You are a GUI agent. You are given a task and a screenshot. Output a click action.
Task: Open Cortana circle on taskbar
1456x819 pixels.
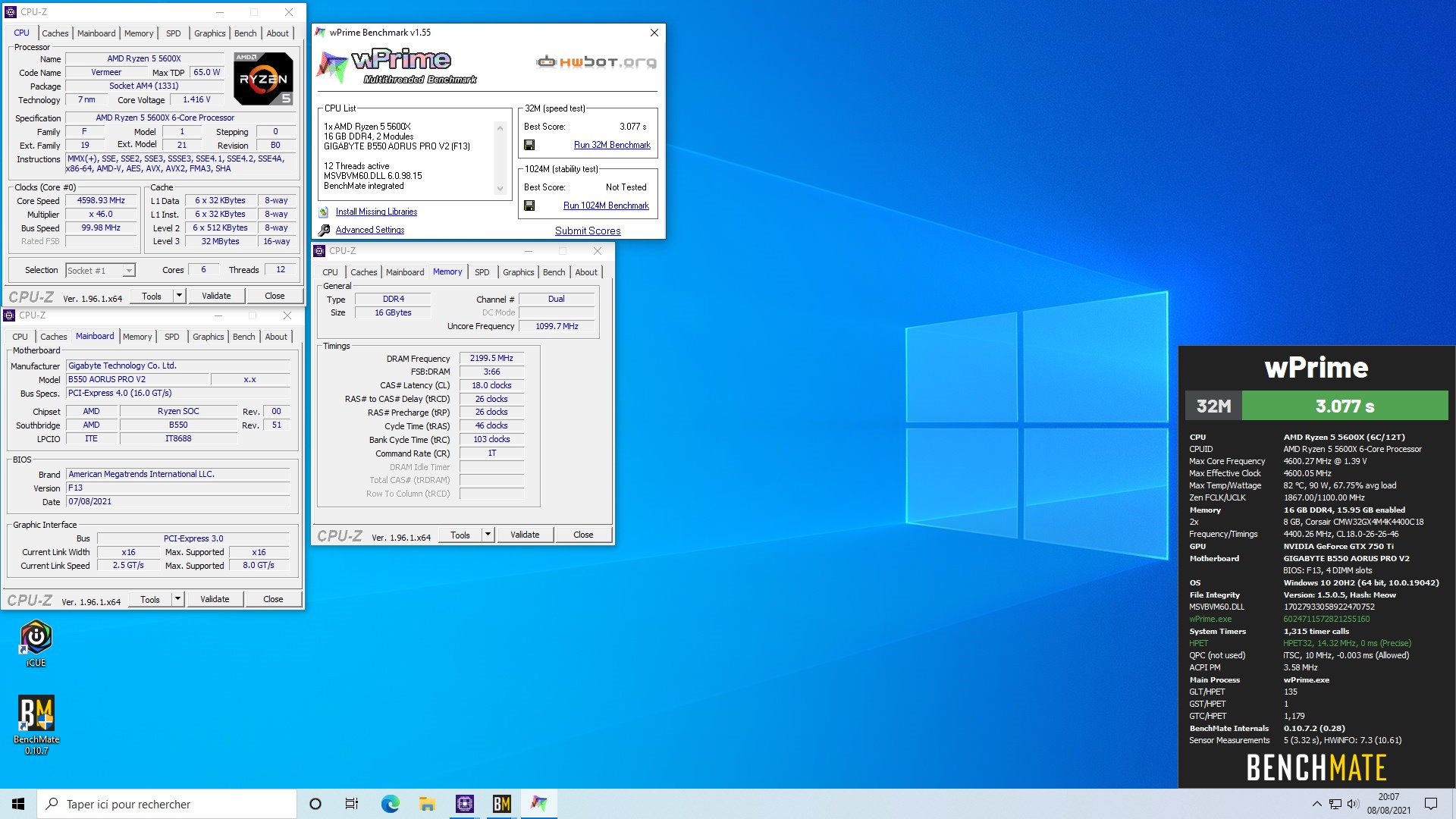(x=315, y=804)
